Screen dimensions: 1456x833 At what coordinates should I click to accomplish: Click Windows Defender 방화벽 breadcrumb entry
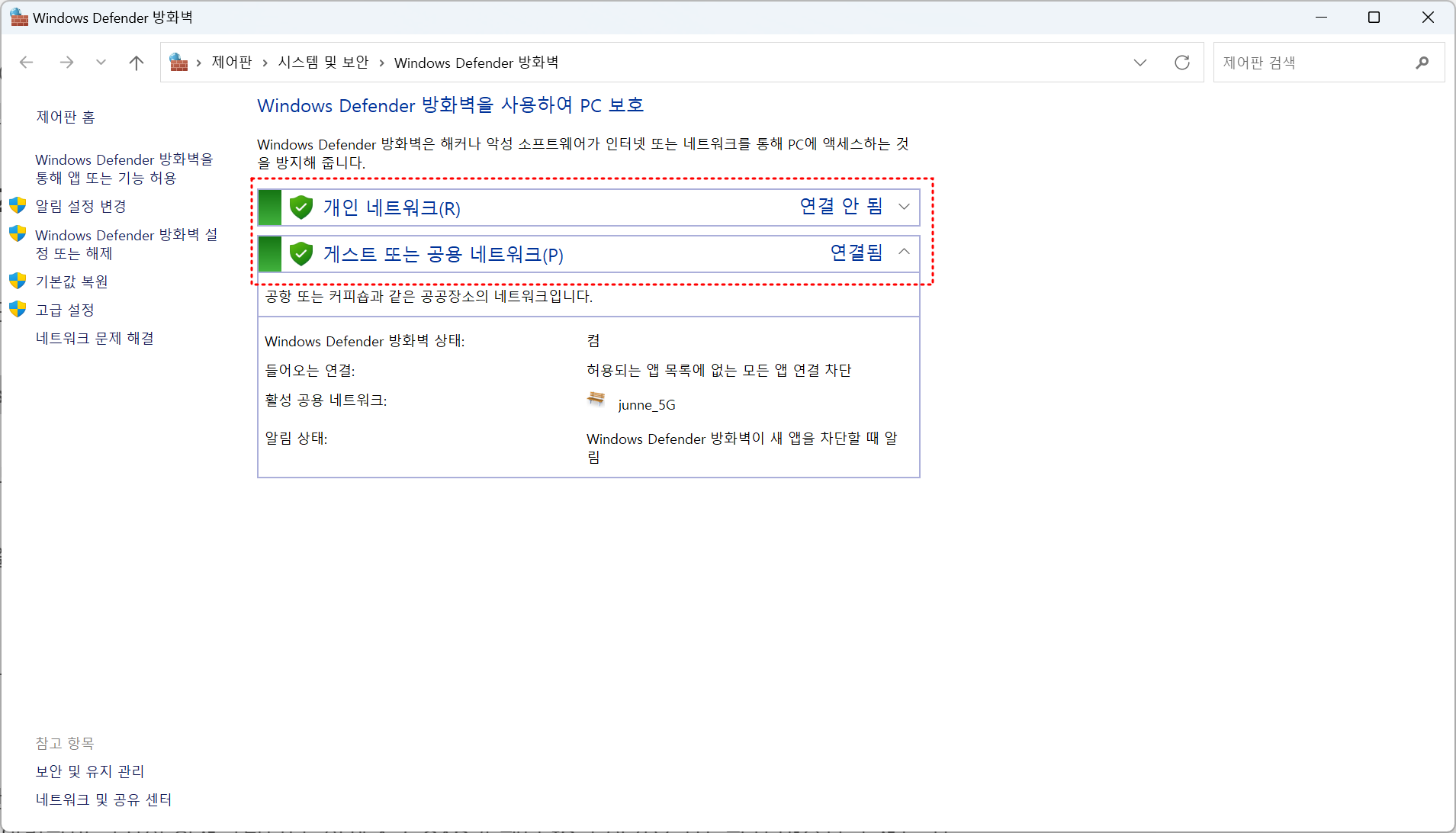[x=476, y=63]
